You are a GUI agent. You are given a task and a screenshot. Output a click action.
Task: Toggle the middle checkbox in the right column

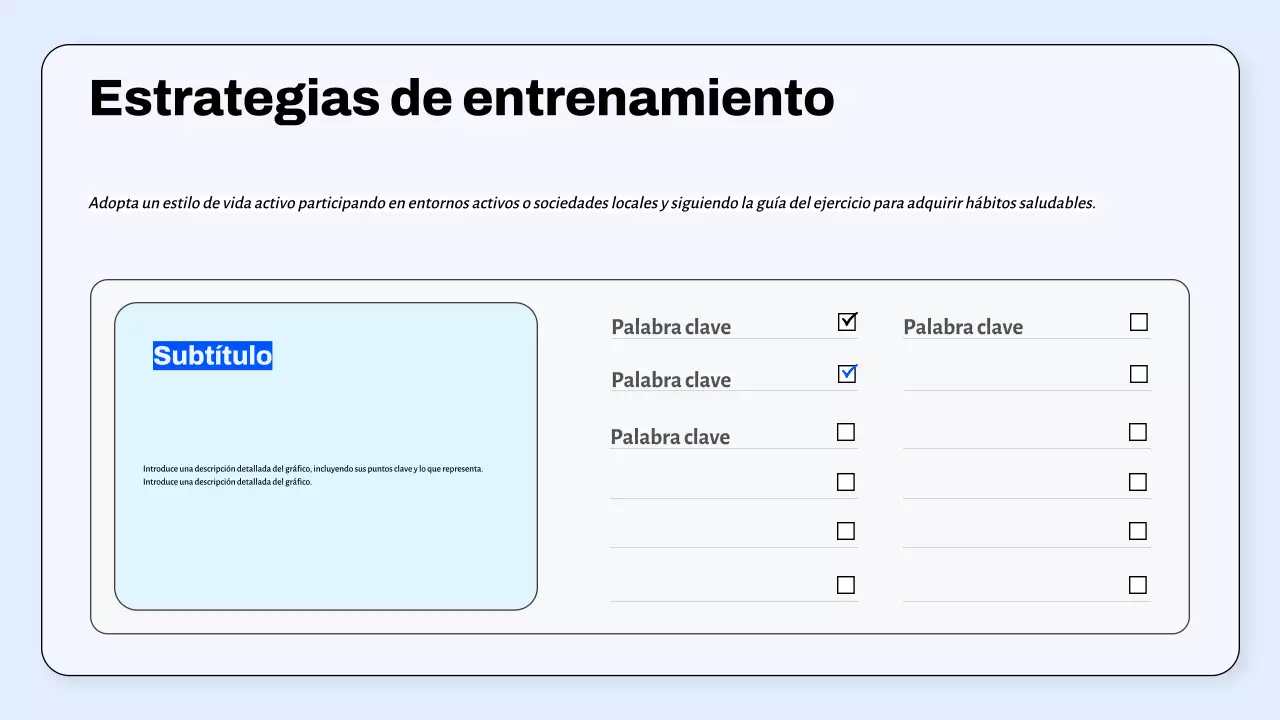pyautogui.click(x=1139, y=431)
